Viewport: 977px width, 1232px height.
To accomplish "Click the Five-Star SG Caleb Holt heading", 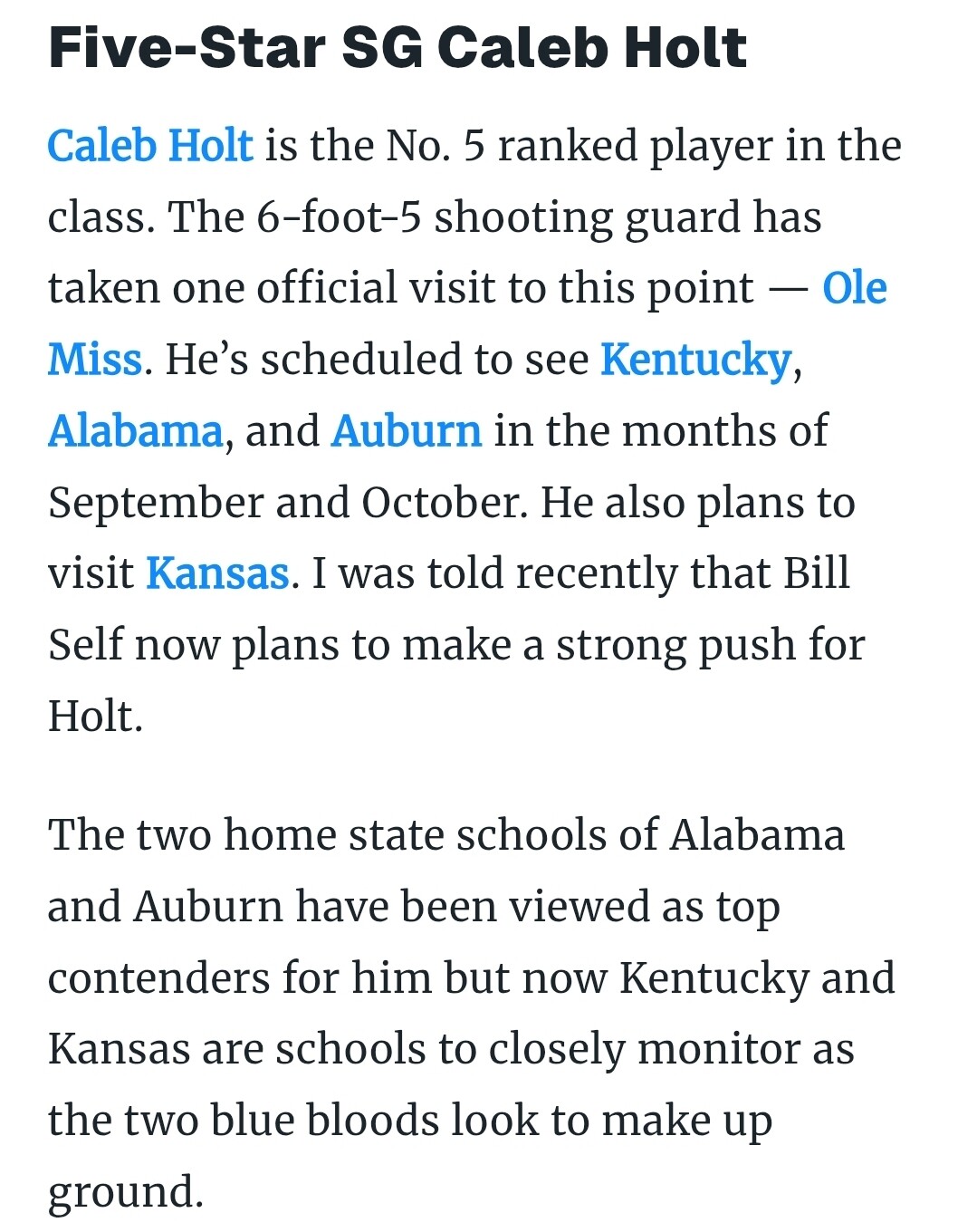I will click(x=398, y=47).
